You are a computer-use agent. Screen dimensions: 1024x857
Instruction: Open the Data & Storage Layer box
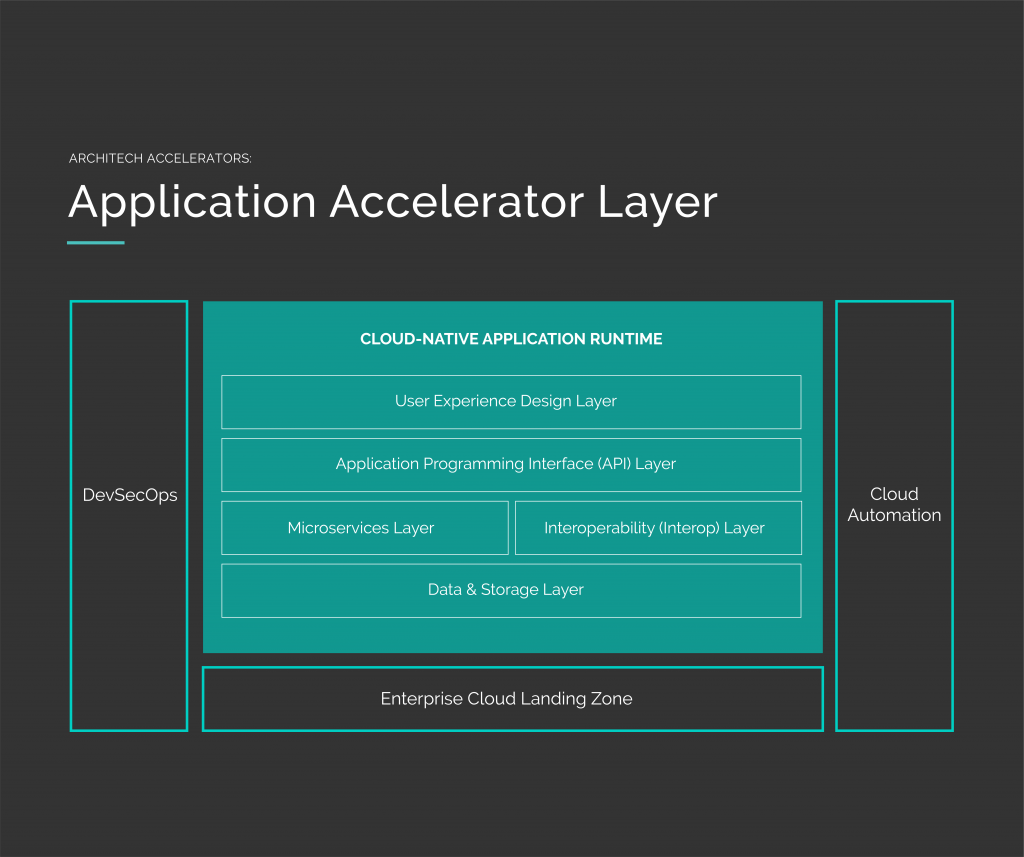(x=511, y=590)
